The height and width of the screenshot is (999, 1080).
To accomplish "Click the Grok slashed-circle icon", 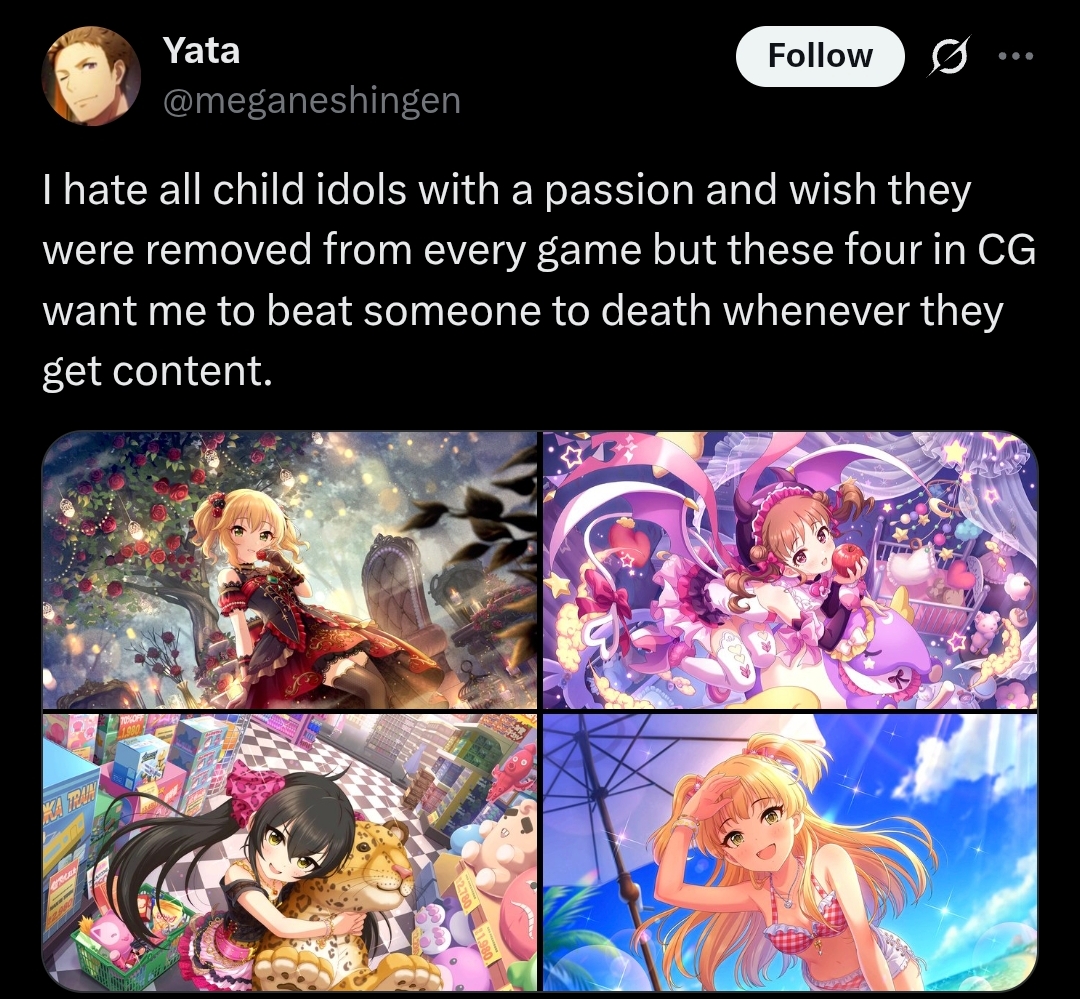I will pyautogui.click(x=950, y=56).
